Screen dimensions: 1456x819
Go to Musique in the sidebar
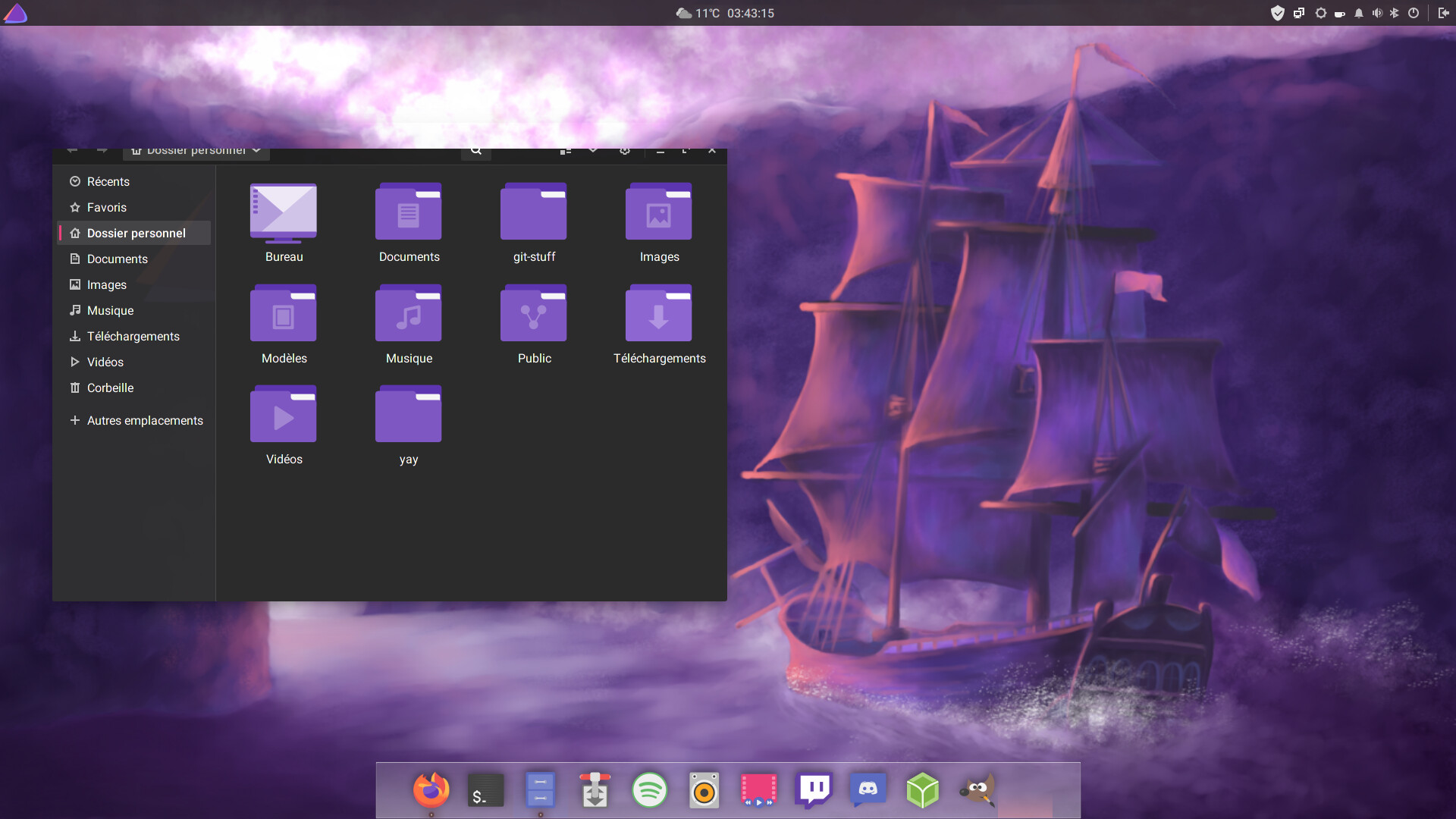[x=134, y=310]
